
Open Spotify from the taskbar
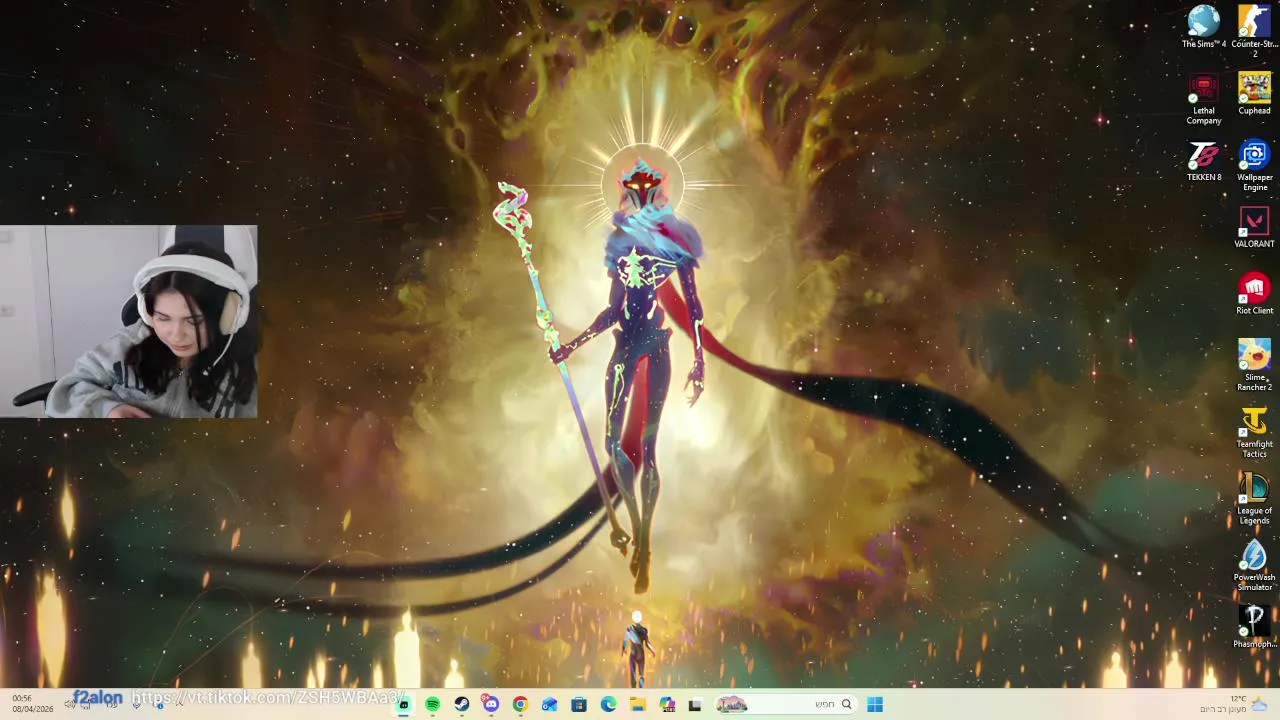[x=432, y=705]
